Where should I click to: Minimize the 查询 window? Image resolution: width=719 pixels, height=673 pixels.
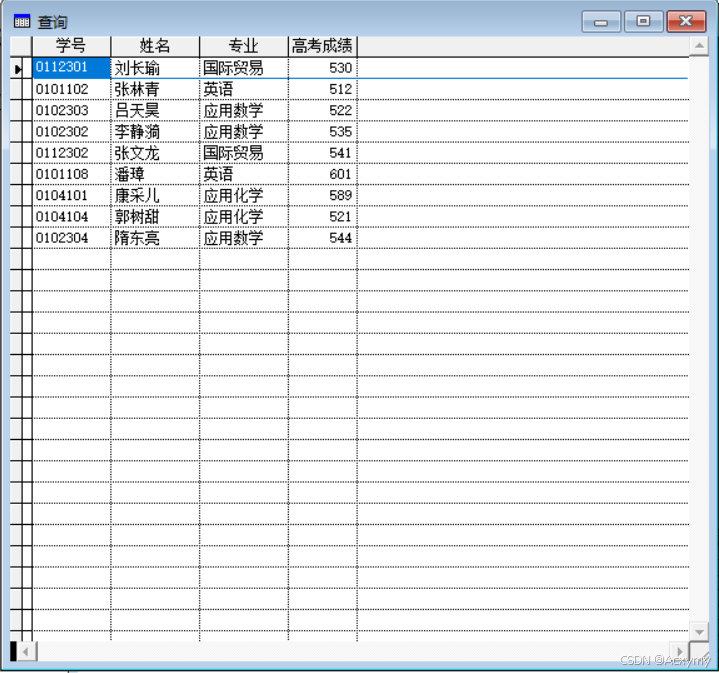[601, 22]
